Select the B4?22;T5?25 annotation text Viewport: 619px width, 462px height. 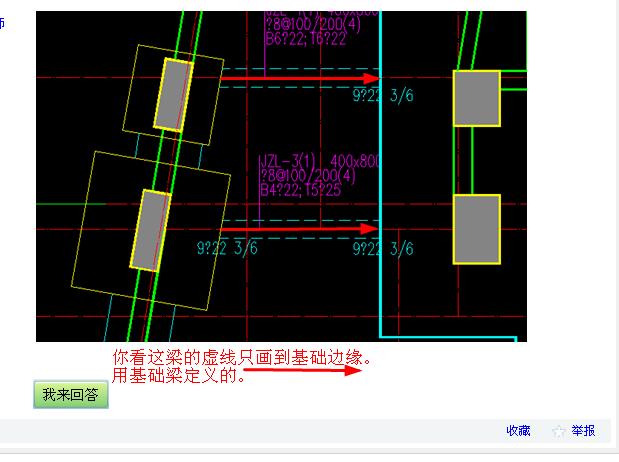pos(300,190)
